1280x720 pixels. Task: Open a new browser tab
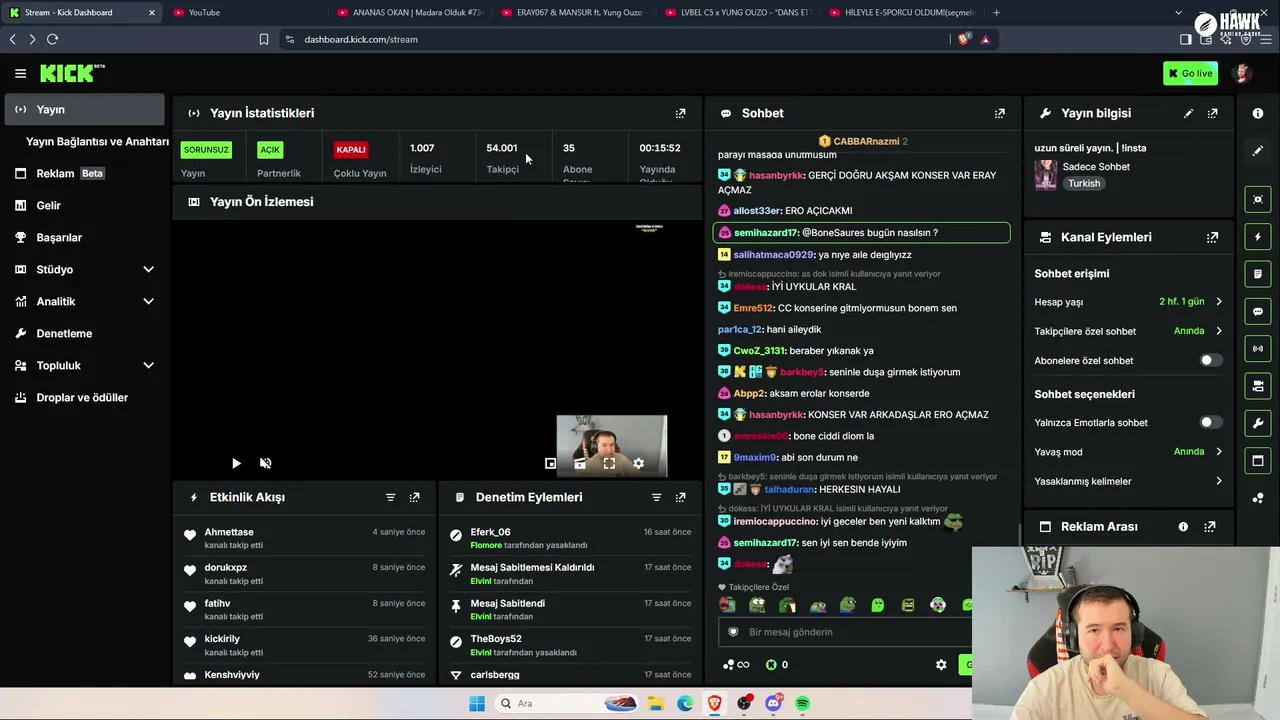[x=996, y=12]
